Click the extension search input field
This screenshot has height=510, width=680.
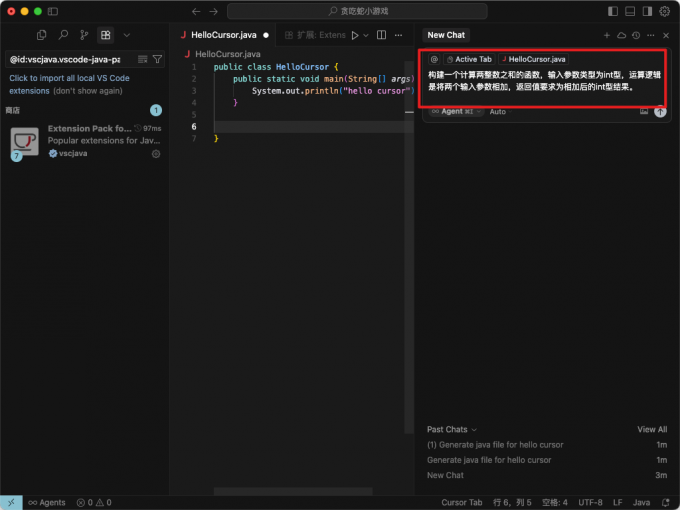[68, 59]
